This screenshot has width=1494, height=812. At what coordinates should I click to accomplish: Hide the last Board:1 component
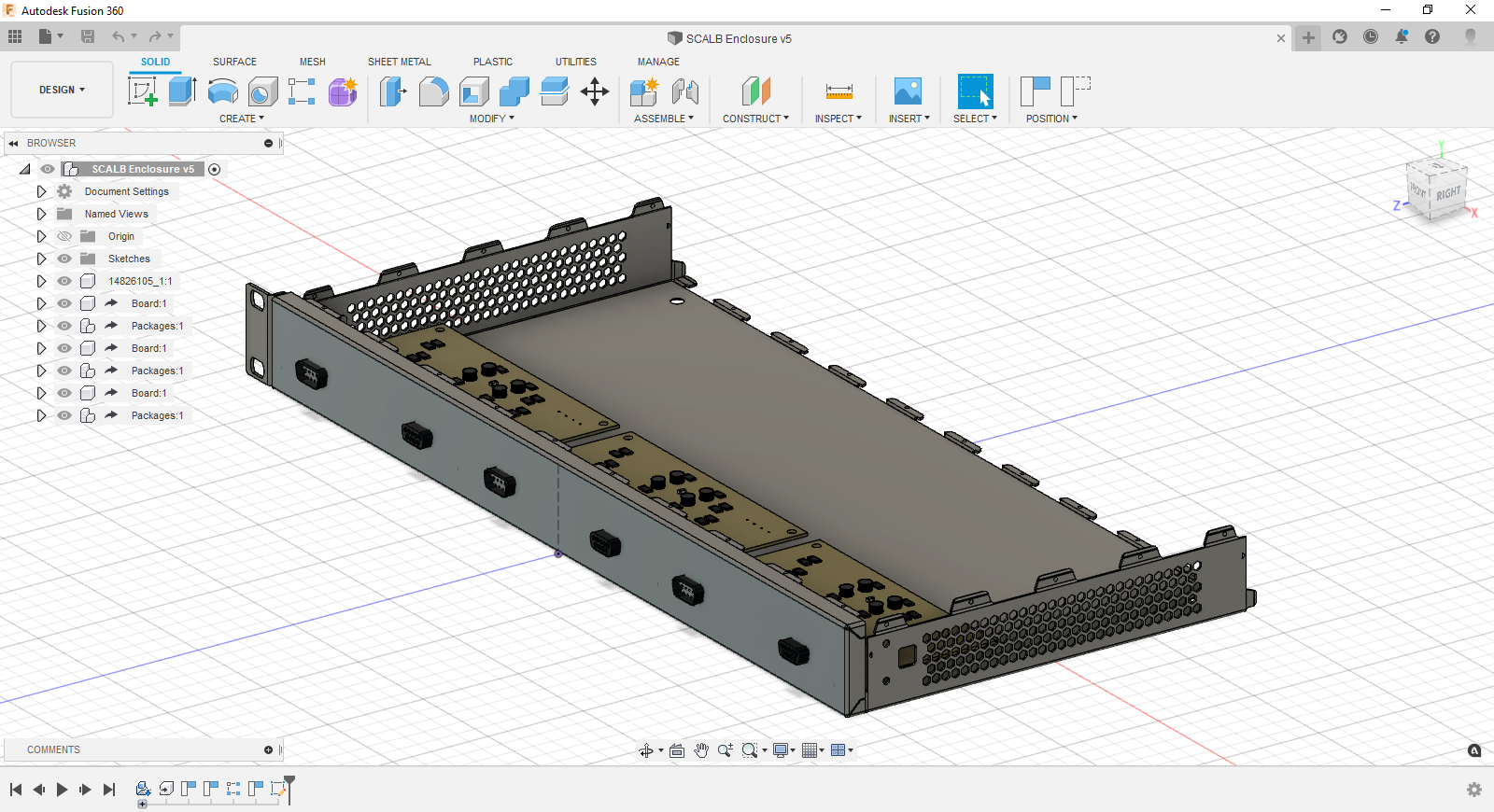pyautogui.click(x=64, y=393)
